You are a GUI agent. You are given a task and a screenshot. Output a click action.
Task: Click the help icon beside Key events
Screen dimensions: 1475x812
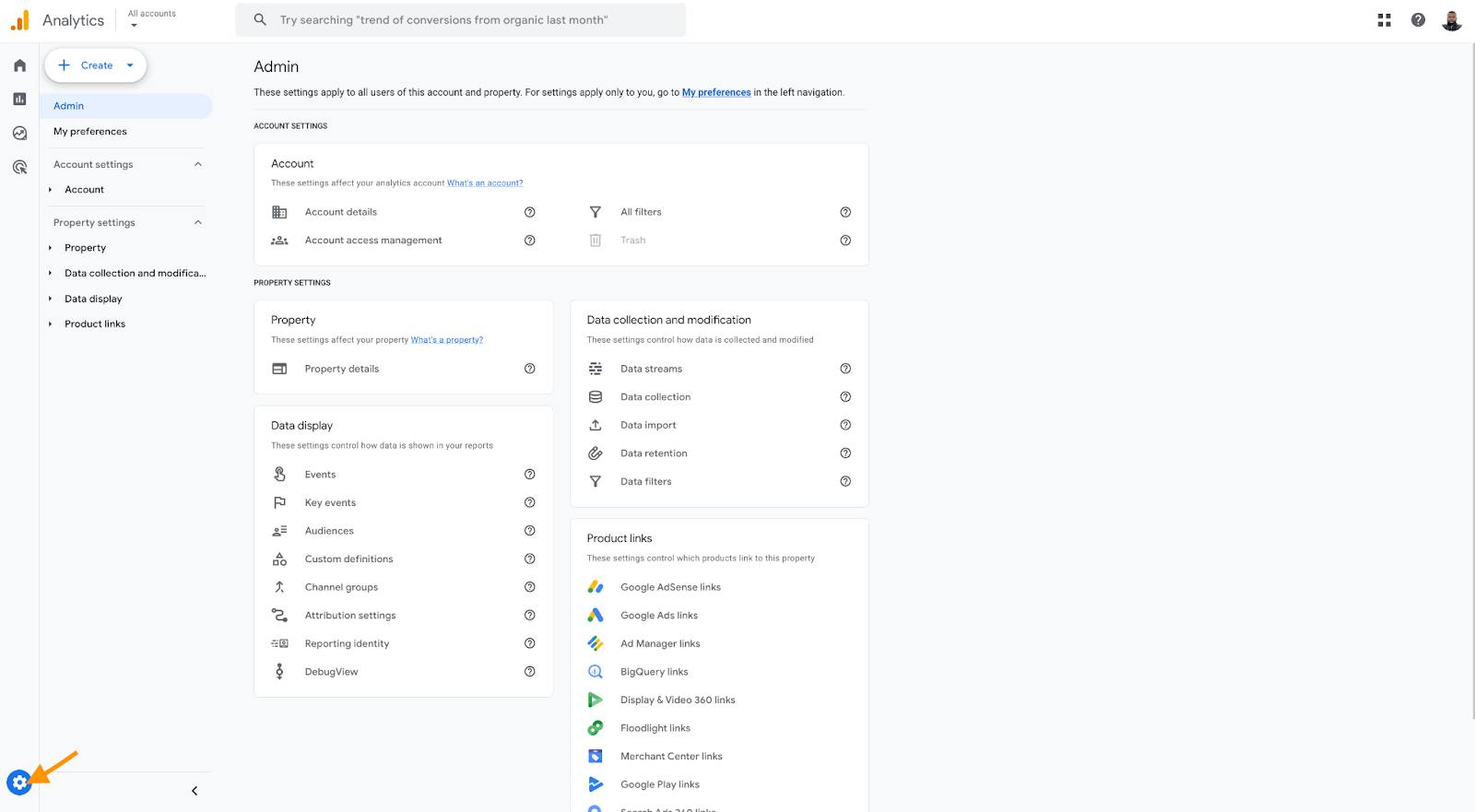pos(530,502)
